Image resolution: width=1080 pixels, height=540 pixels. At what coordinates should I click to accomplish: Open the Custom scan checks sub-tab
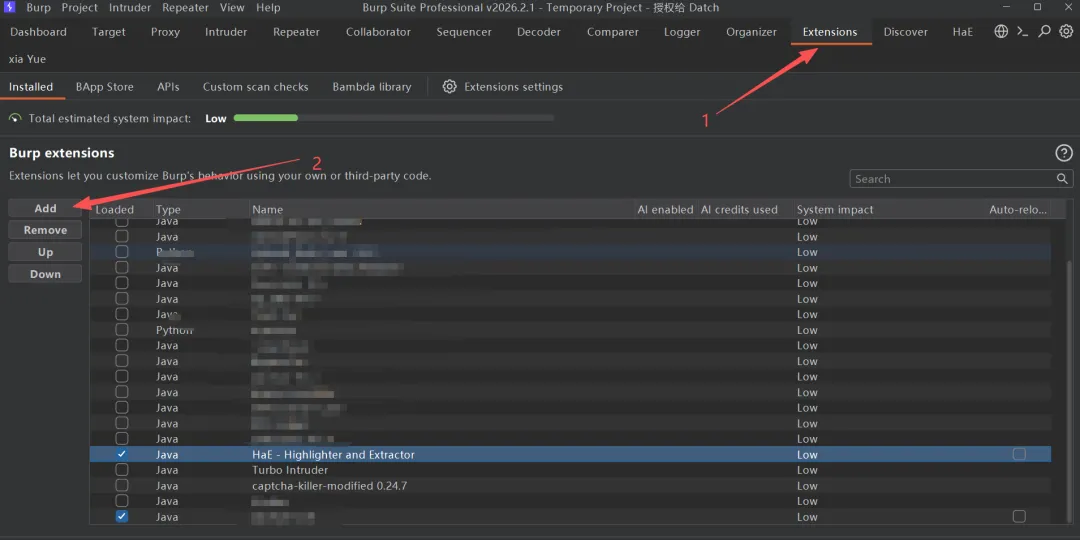point(256,87)
